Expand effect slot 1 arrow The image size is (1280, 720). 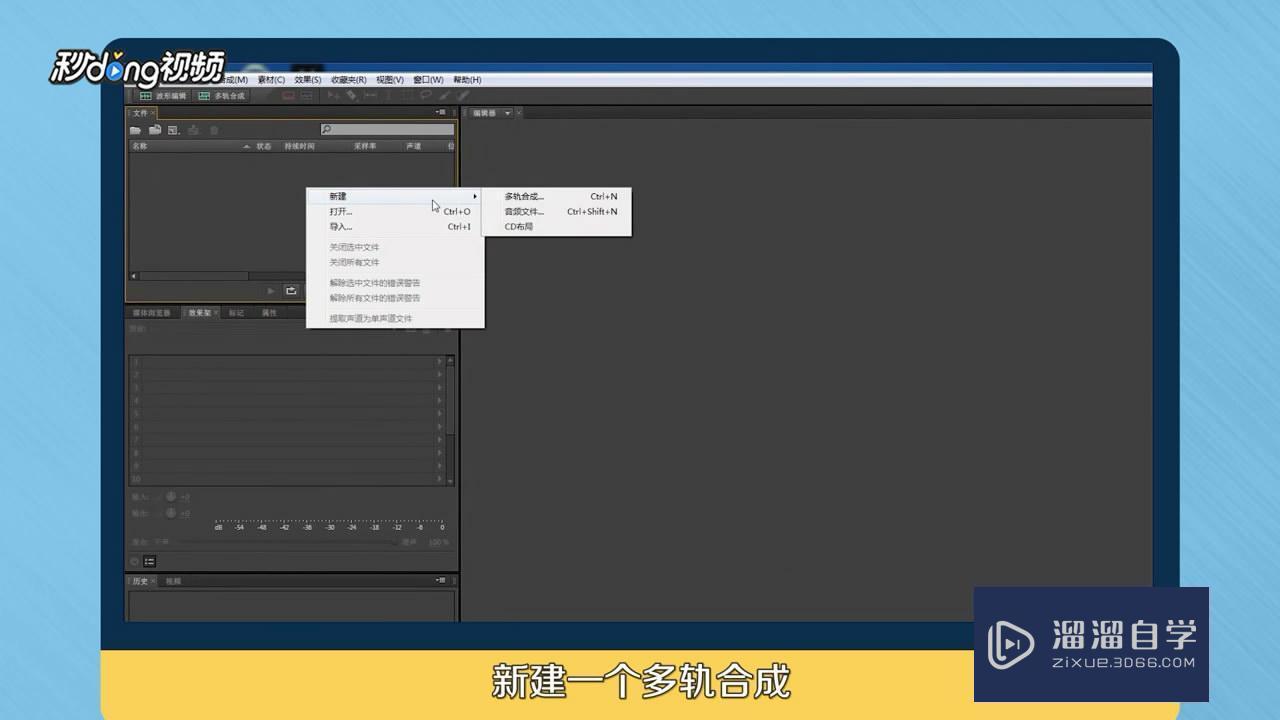tap(439, 362)
